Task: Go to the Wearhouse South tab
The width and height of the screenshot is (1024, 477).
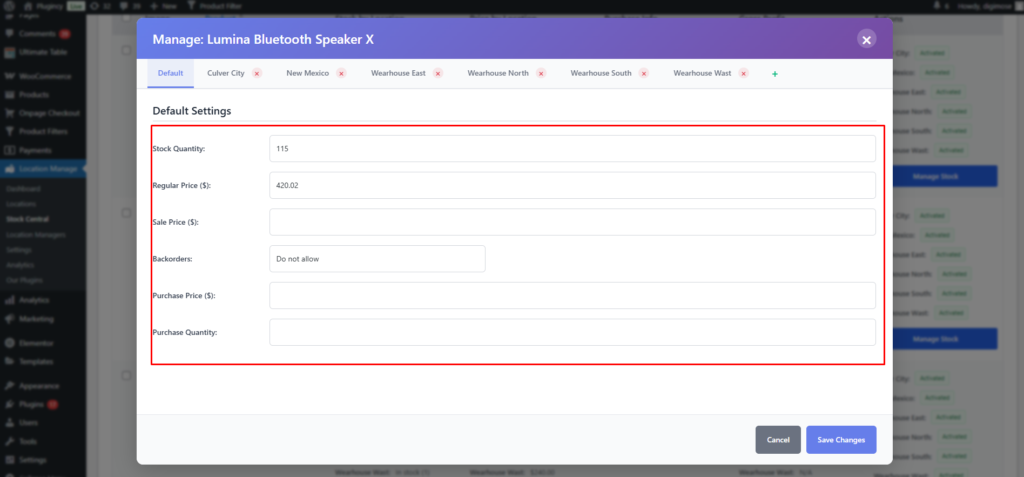Action: point(600,73)
